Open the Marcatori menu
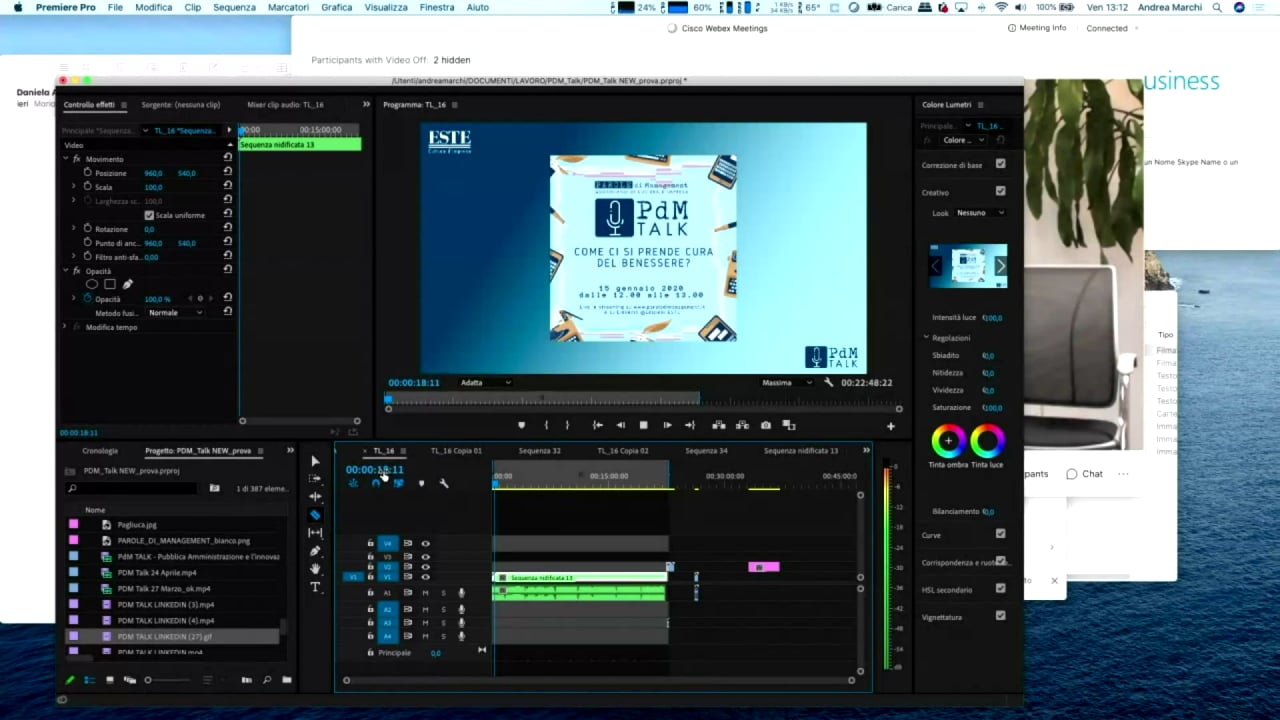This screenshot has height=720, width=1280. point(288,7)
